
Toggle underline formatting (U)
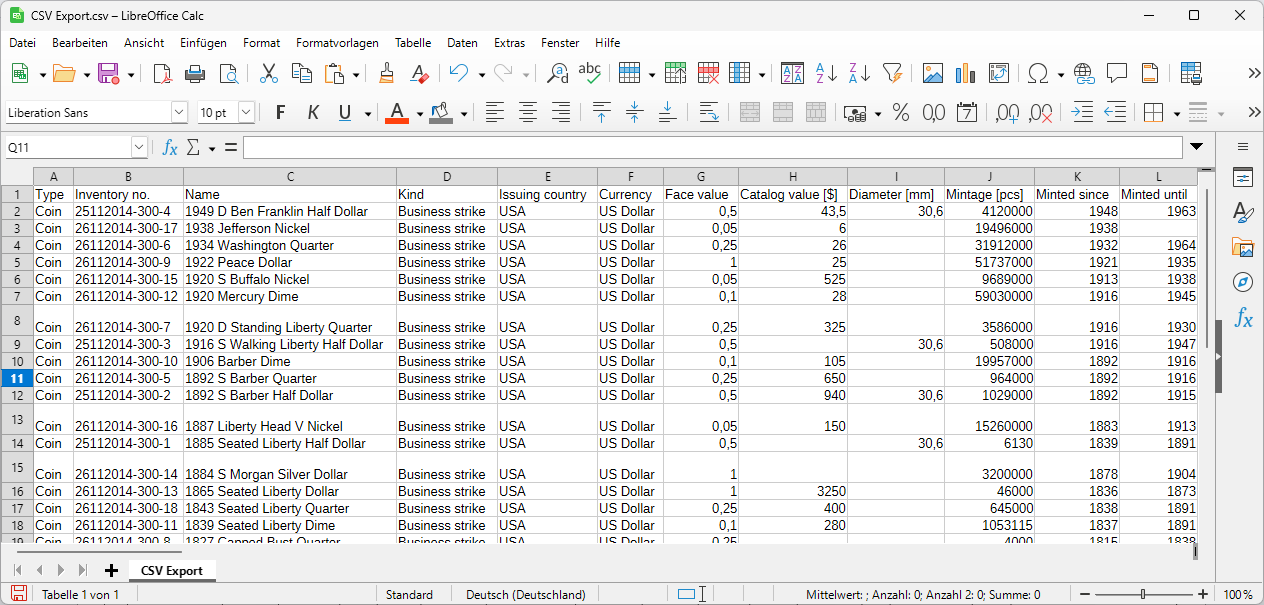tap(346, 113)
